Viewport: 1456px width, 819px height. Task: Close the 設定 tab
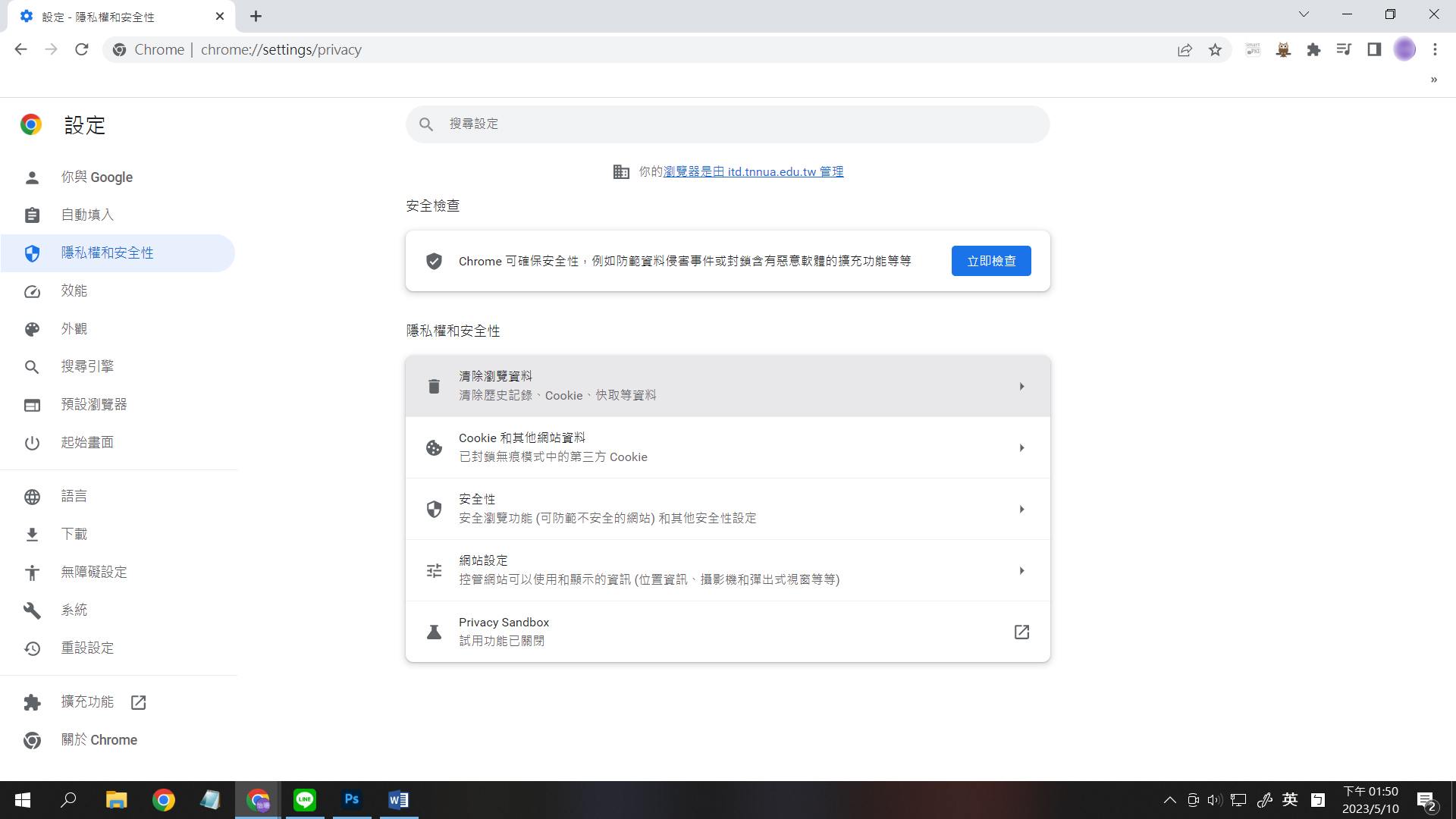click(220, 16)
